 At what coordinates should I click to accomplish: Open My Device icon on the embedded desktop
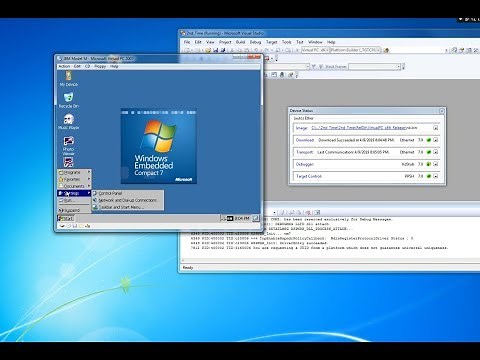[x=69, y=79]
